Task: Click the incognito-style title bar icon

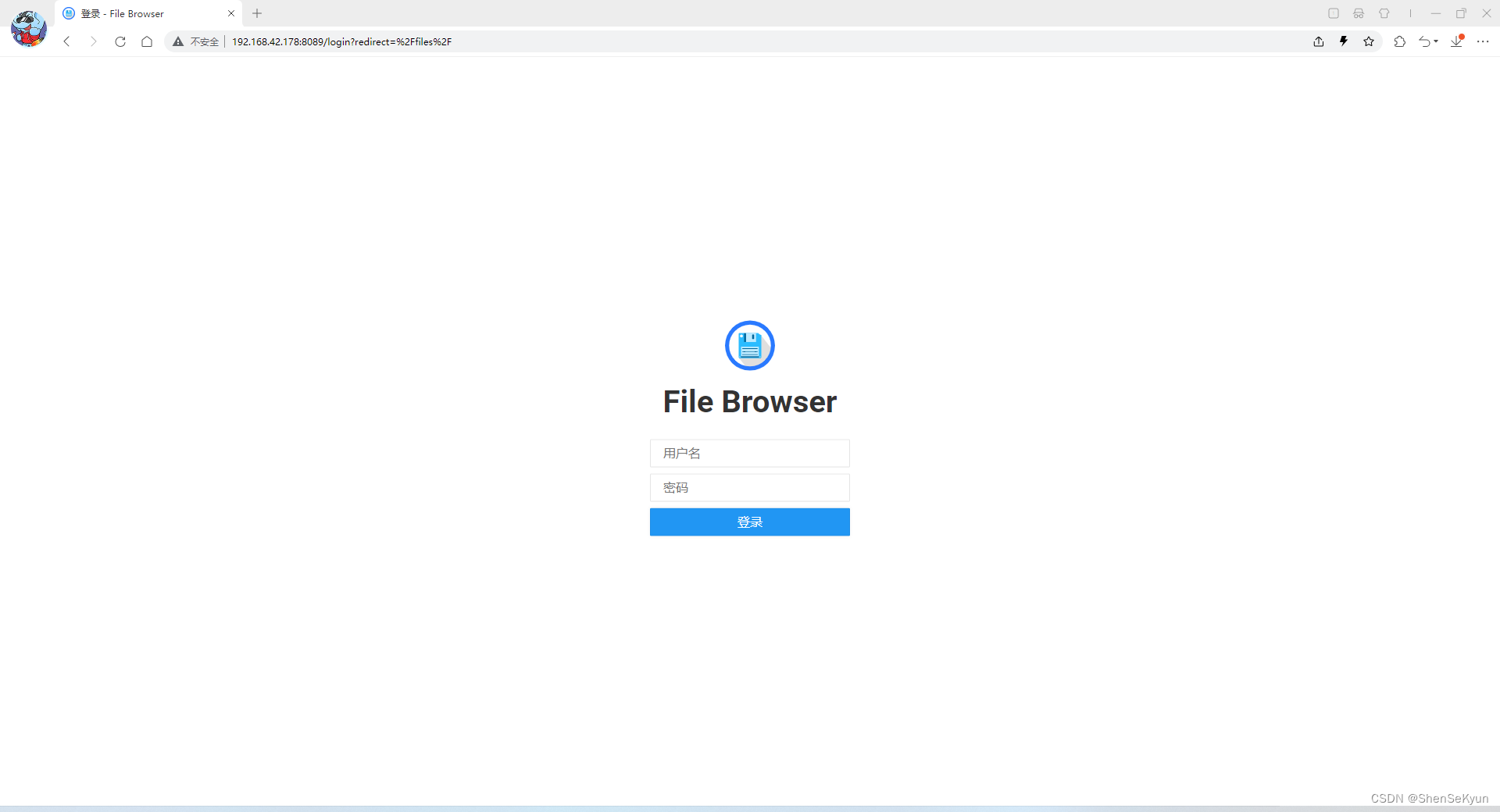Action: [x=1359, y=13]
